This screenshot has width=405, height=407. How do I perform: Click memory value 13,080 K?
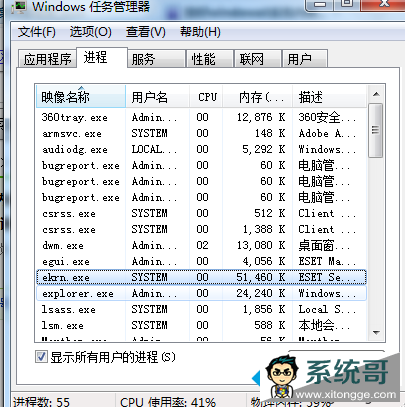pyautogui.click(x=261, y=245)
